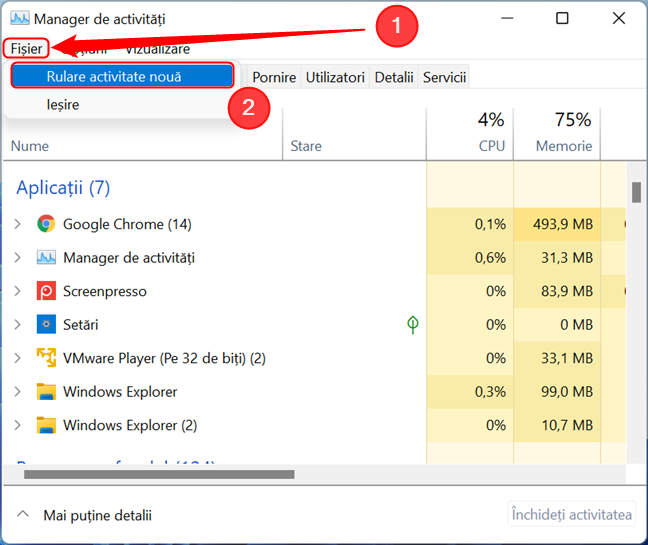Expand the Google Chrome (14) process group
The width and height of the screenshot is (648, 545).
coord(17,224)
